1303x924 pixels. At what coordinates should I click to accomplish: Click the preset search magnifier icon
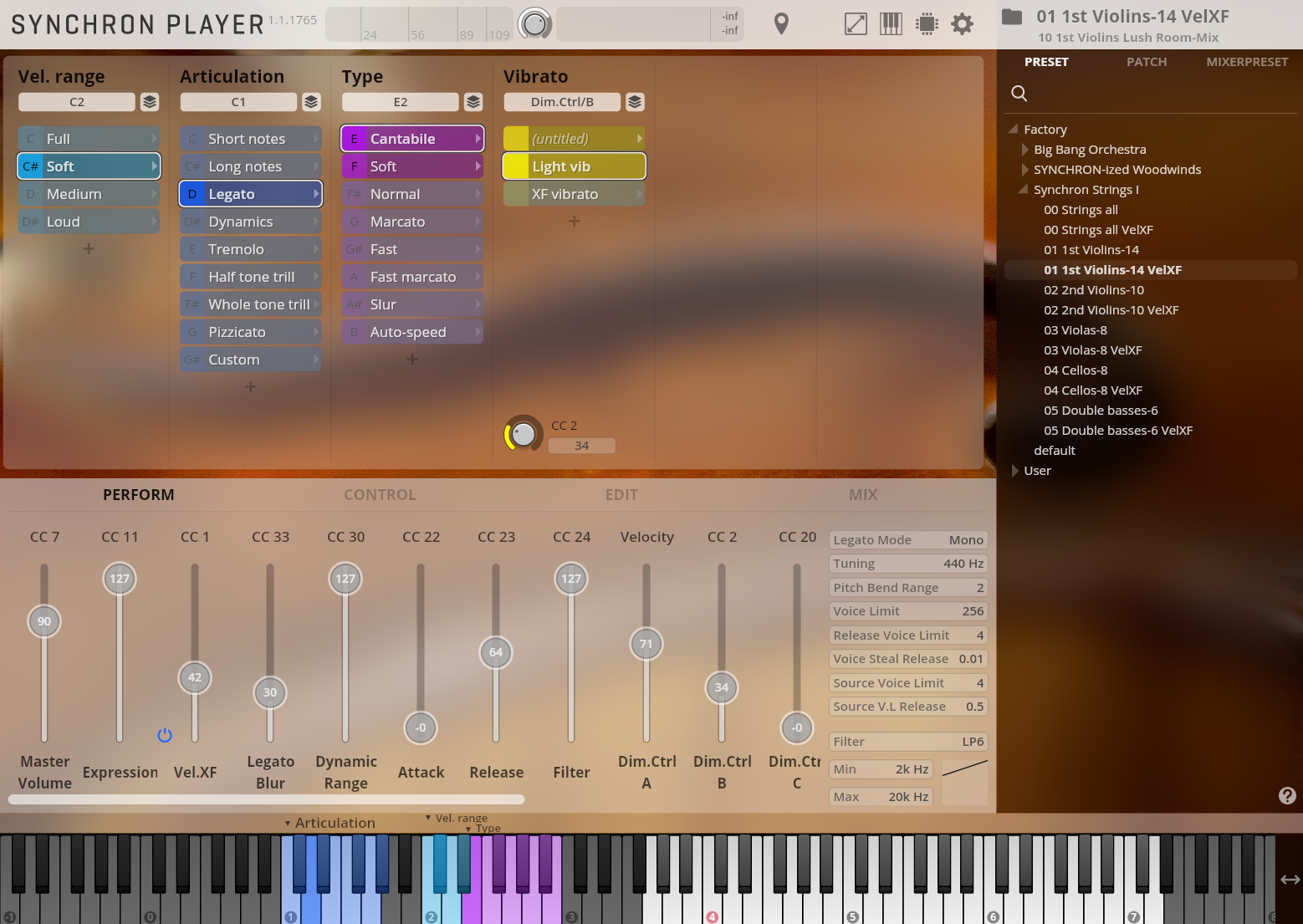[1019, 93]
